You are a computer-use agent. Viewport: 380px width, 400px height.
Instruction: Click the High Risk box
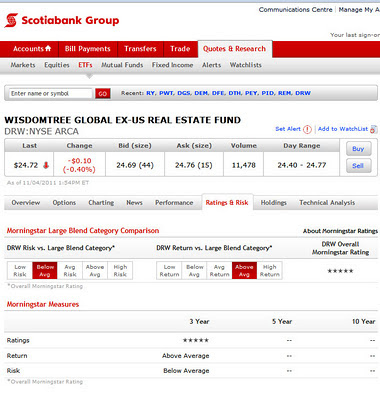120,271
